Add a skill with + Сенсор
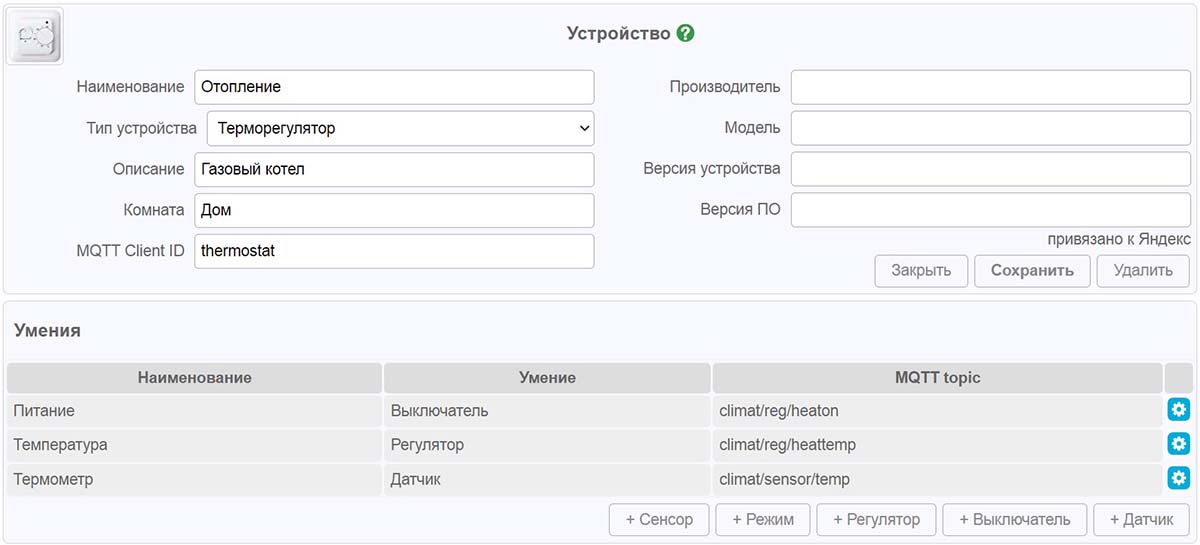1200x545 pixels. [659, 520]
